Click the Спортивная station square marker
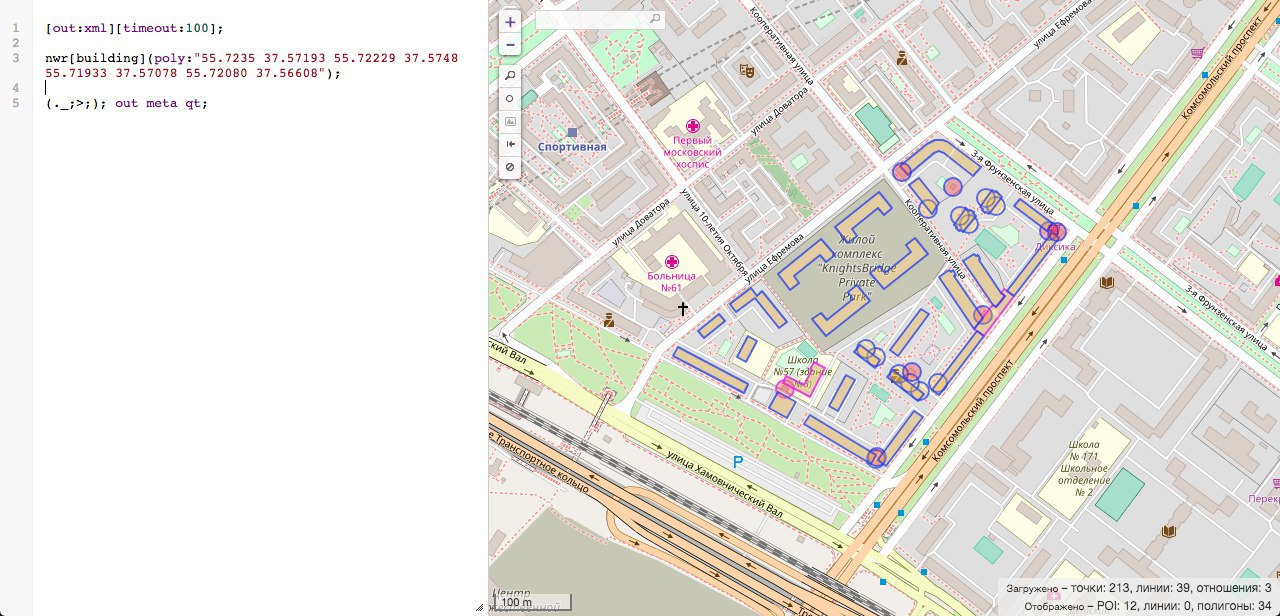 [x=572, y=132]
